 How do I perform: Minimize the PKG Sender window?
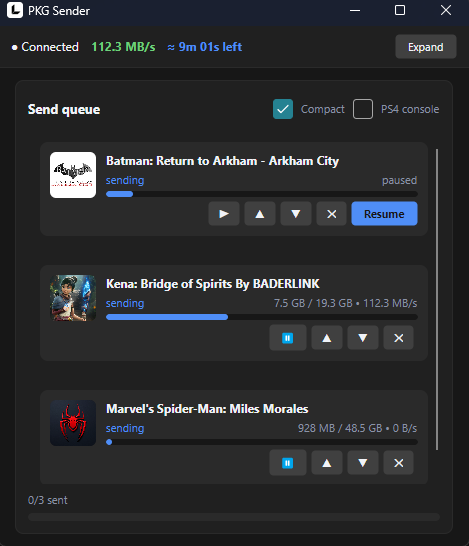355,10
